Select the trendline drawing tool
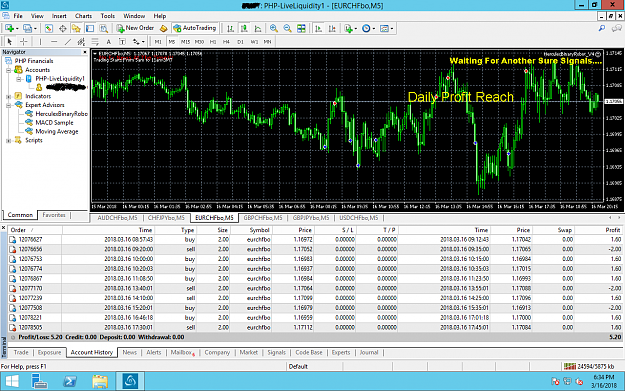This screenshot has width=625, height=391. tap(68, 41)
